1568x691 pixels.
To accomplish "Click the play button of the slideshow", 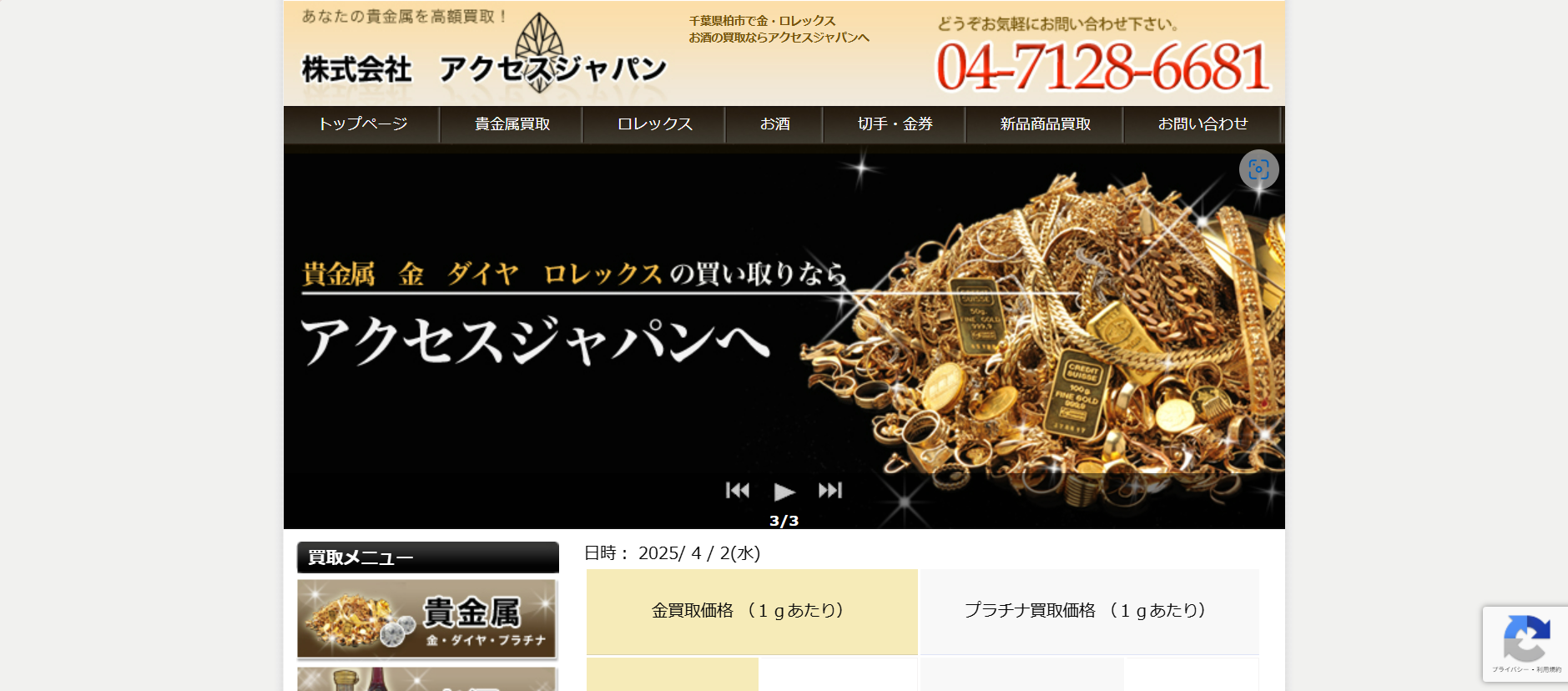I will (x=784, y=492).
